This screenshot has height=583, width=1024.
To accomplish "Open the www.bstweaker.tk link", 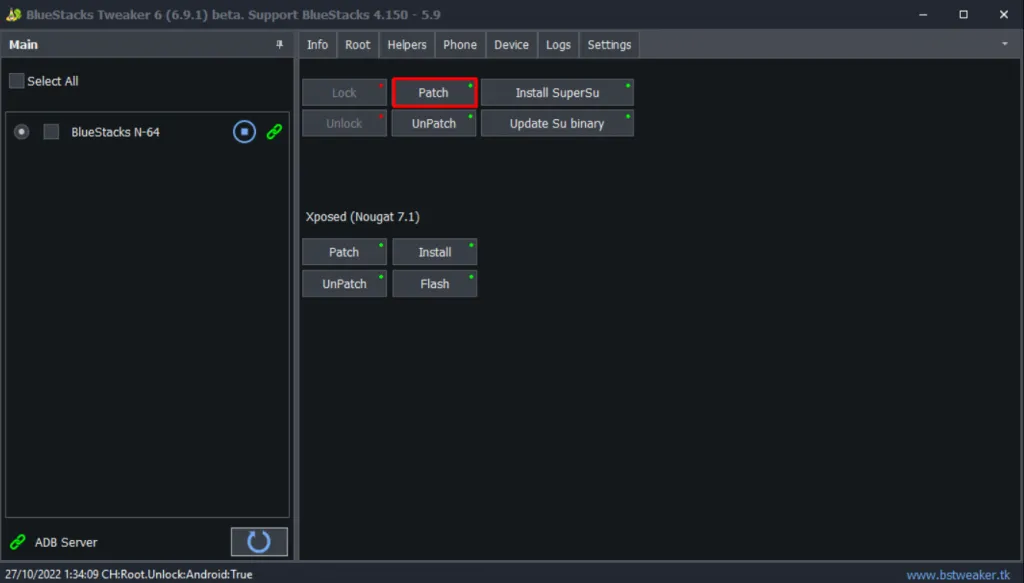I will click(957, 575).
